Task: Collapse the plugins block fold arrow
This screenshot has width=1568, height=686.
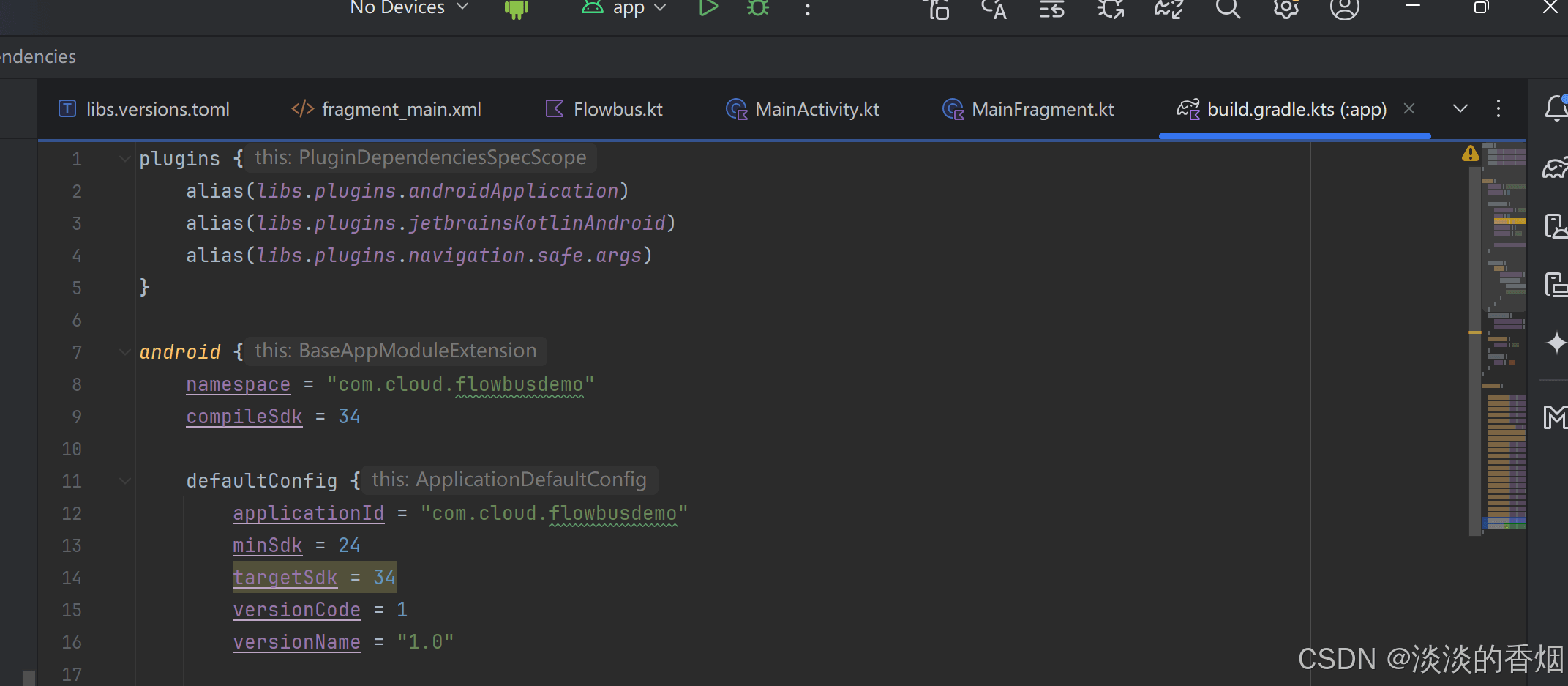Action: tap(125, 159)
